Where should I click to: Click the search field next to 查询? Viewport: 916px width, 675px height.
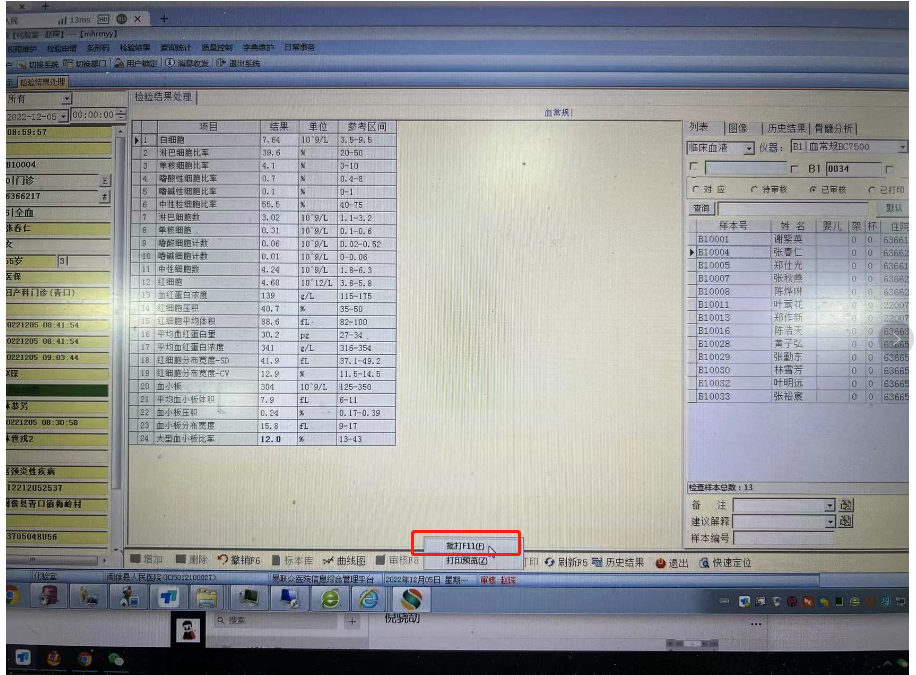[x=793, y=209]
